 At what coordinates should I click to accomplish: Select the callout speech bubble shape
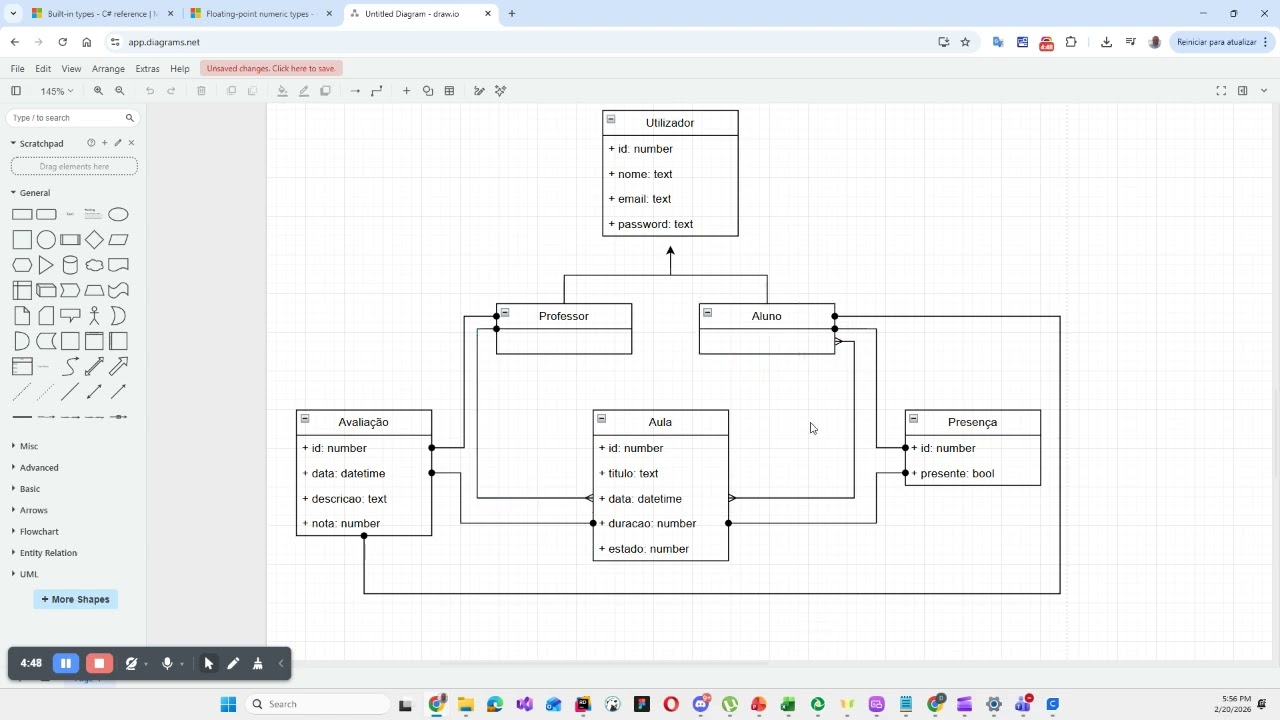70,316
